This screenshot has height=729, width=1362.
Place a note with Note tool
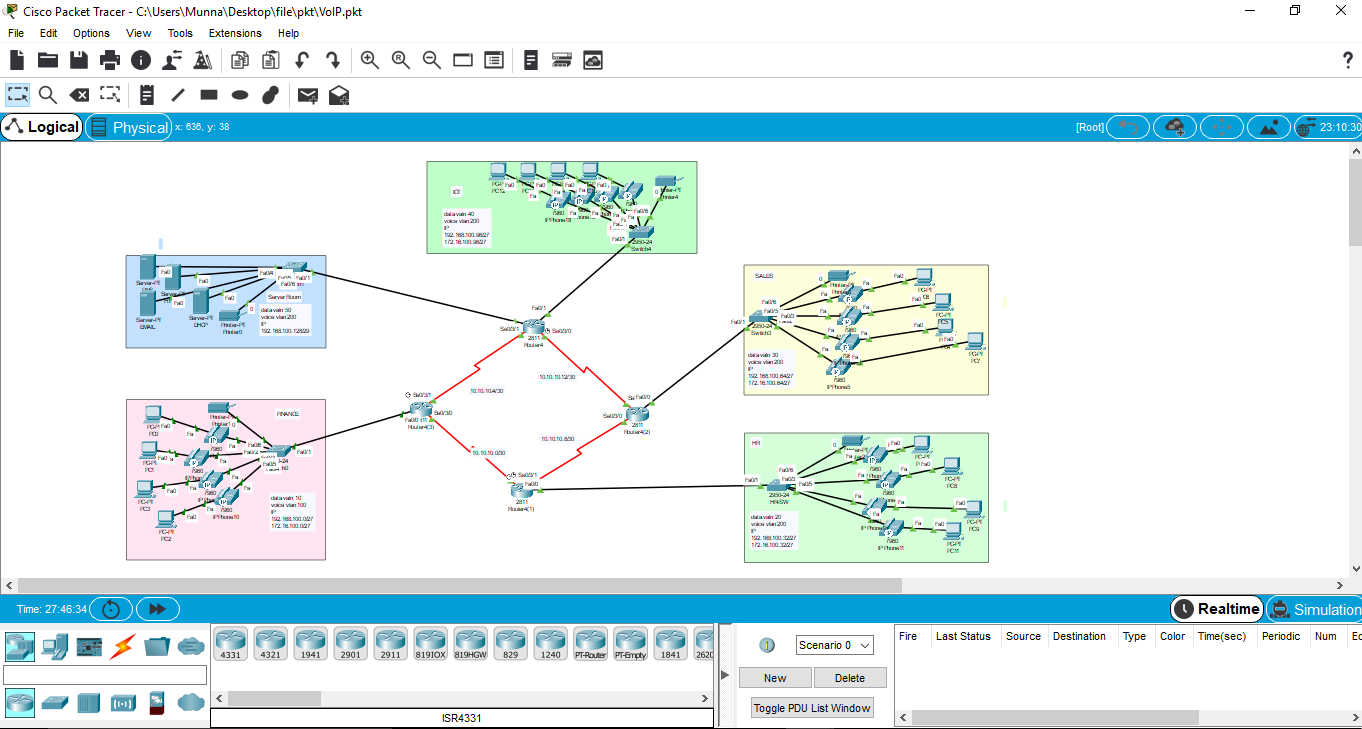point(147,95)
